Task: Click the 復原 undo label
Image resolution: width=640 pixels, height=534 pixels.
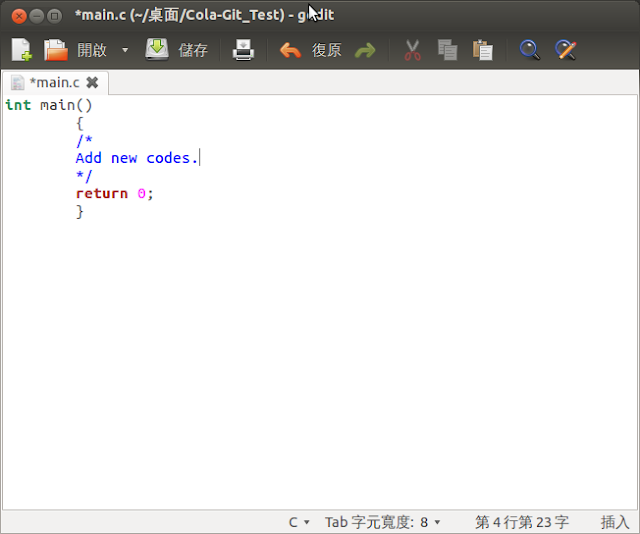Action: click(327, 50)
